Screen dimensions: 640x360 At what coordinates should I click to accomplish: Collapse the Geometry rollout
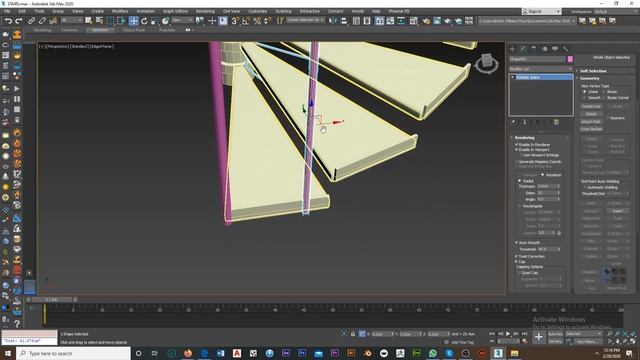590,78
